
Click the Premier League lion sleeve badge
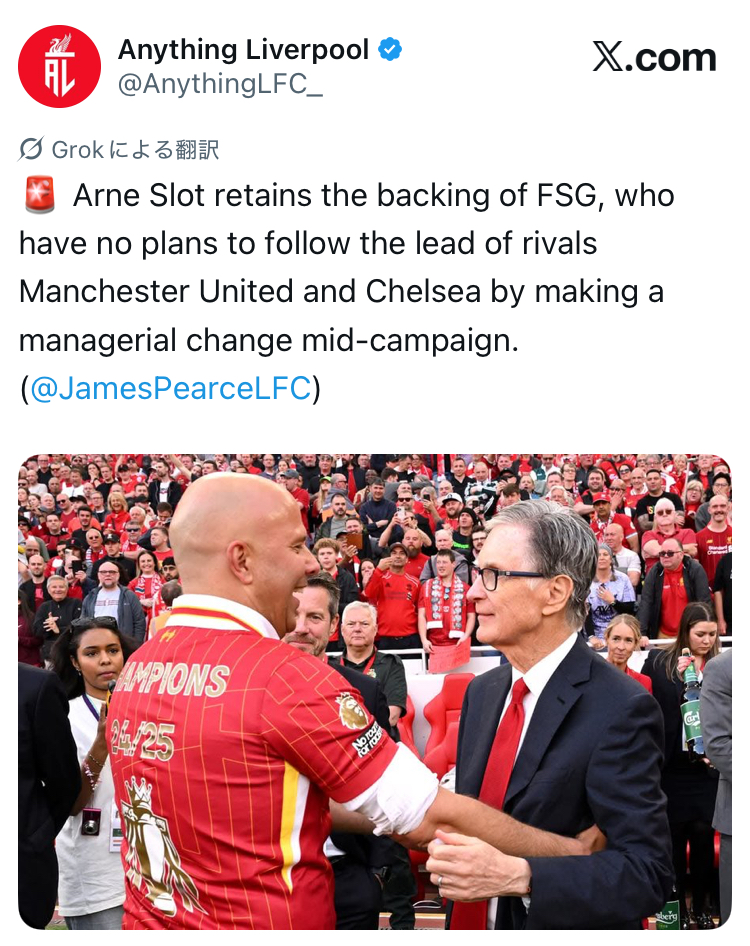tap(353, 710)
